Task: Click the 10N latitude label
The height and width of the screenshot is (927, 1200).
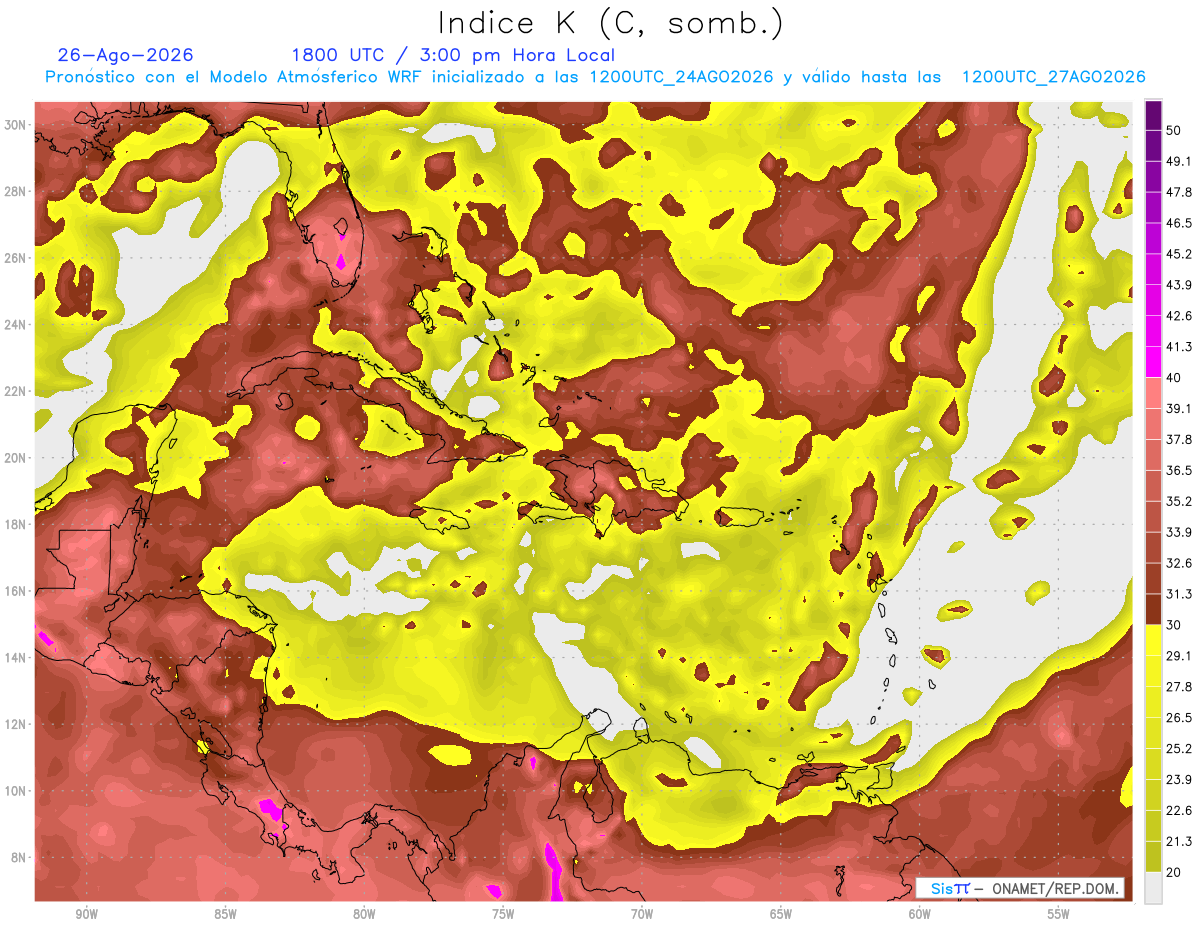Action: [x=16, y=791]
